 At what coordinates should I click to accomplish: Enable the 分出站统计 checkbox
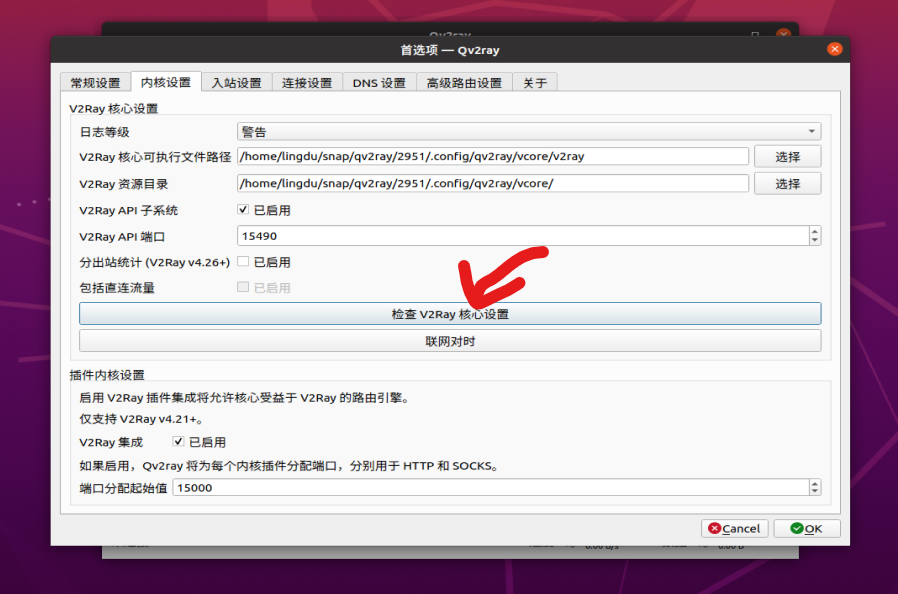(x=243, y=261)
